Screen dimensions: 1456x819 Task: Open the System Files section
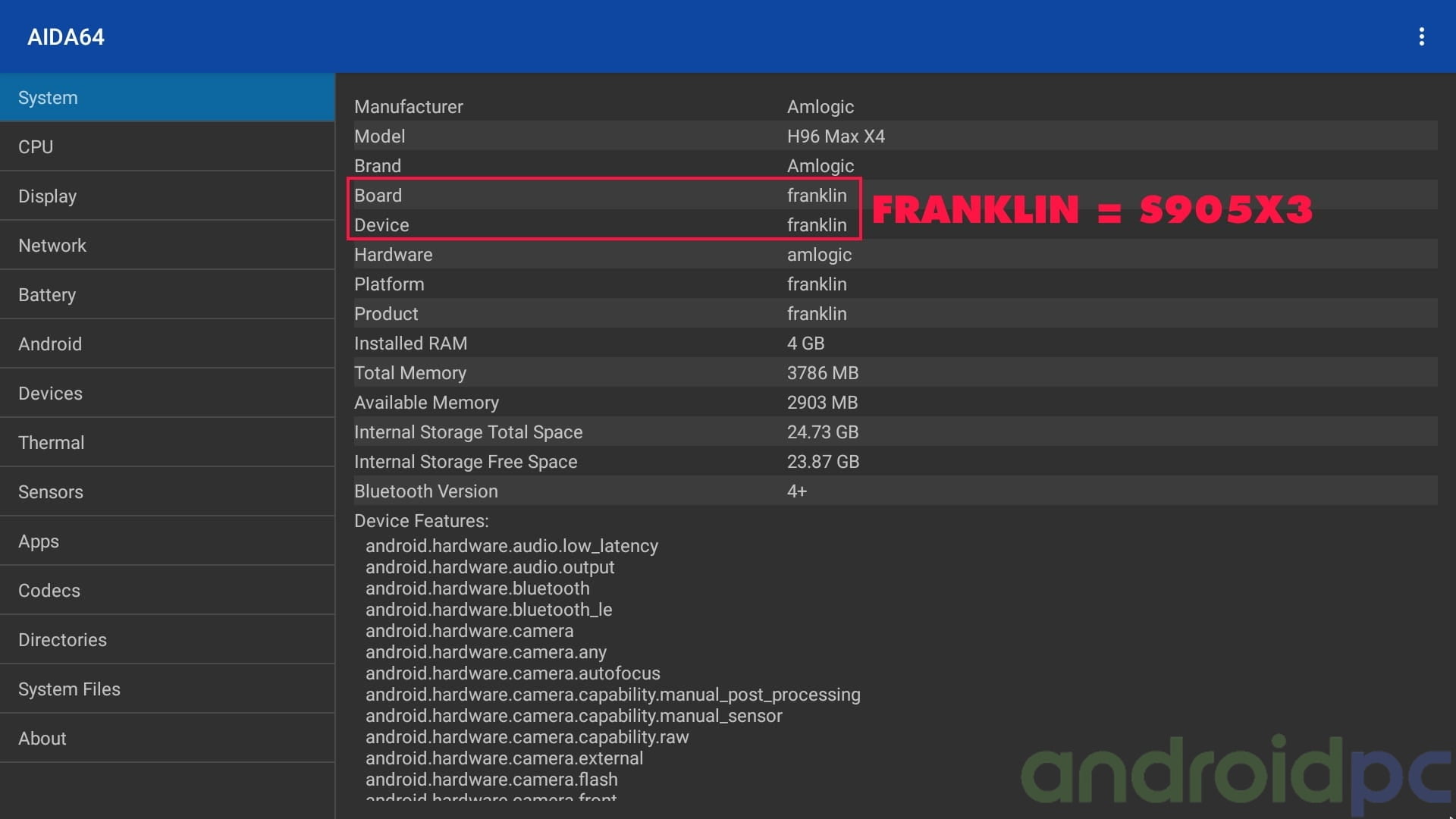click(167, 689)
